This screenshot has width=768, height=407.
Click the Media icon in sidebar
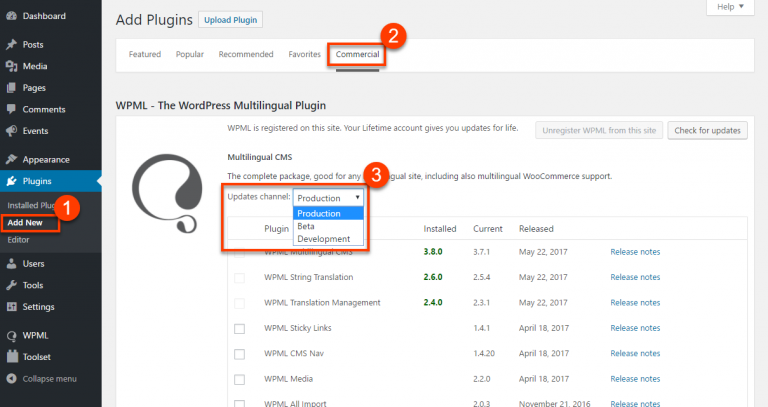[11, 66]
